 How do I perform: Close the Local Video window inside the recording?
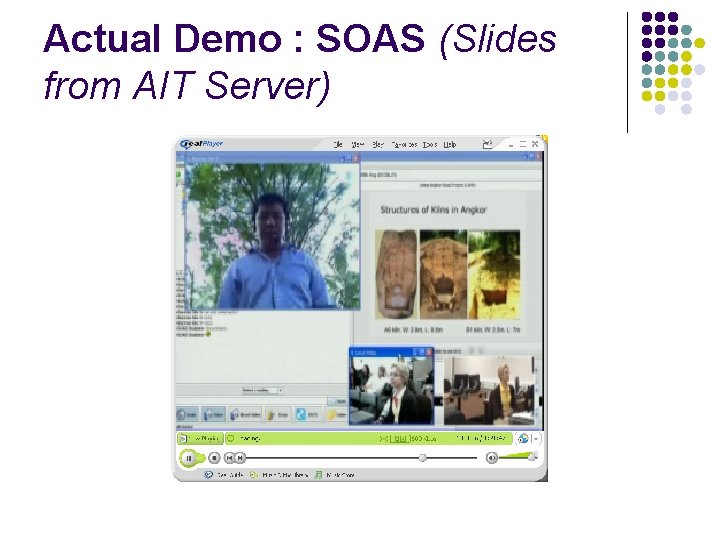(429, 352)
